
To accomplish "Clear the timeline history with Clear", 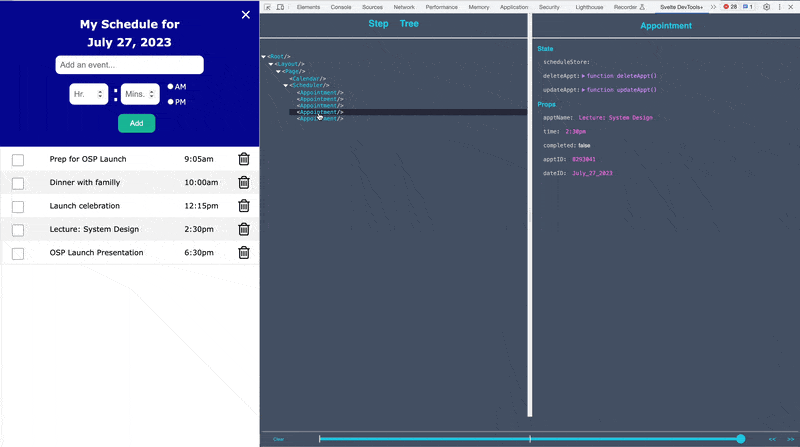I will 279,439.
